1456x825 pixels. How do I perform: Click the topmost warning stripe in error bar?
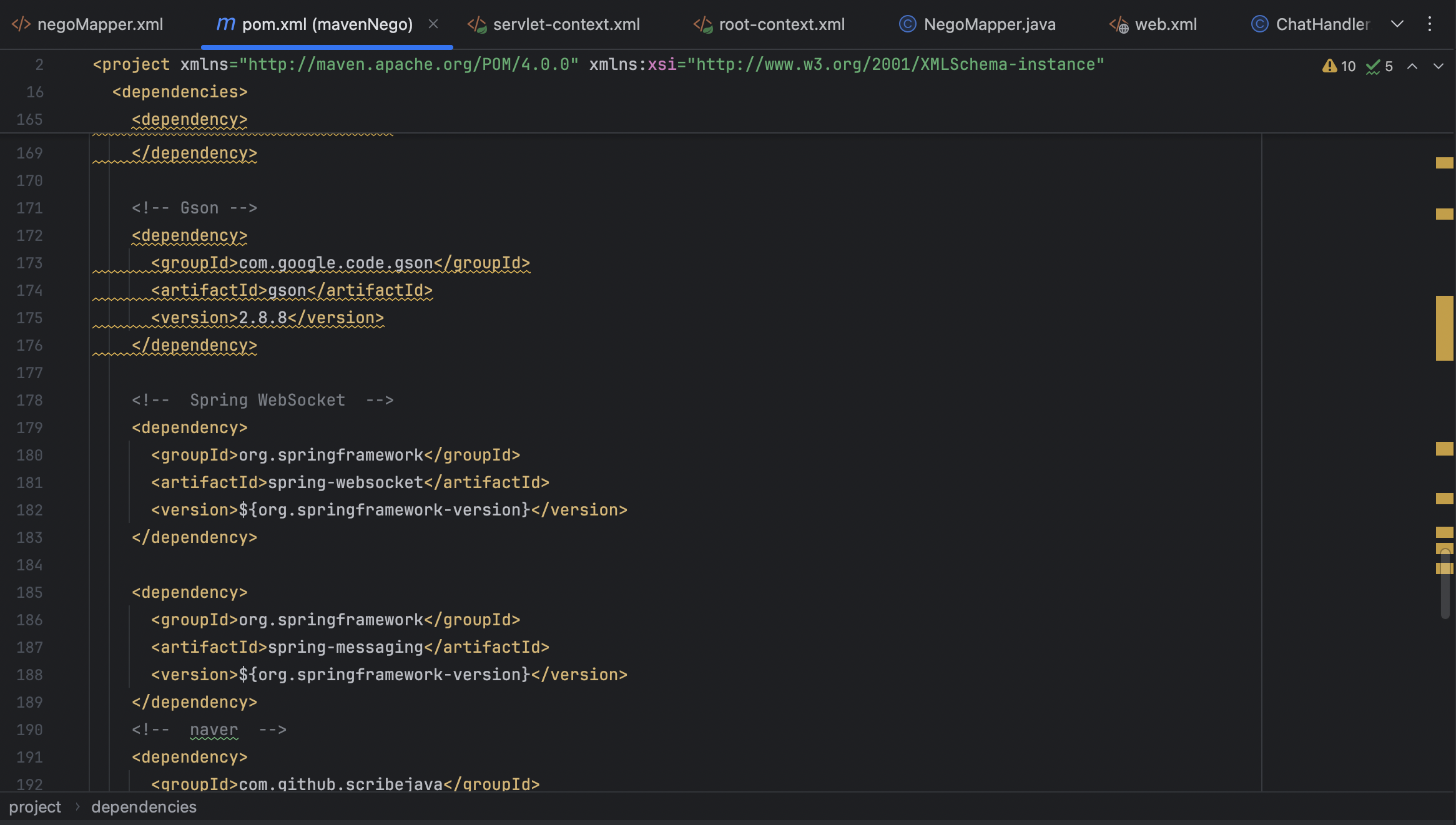[x=1445, y=163]
